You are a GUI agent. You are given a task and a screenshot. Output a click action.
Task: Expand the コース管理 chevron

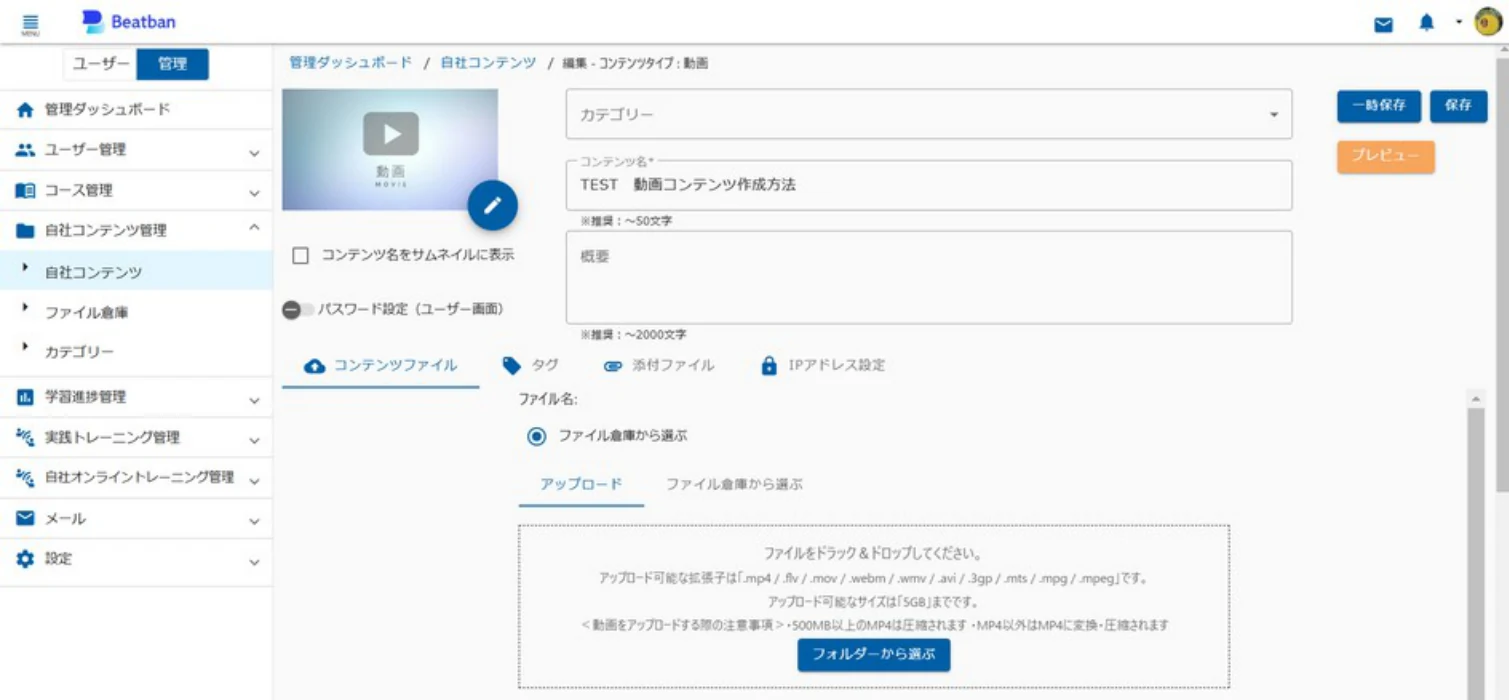click(254, 193)
